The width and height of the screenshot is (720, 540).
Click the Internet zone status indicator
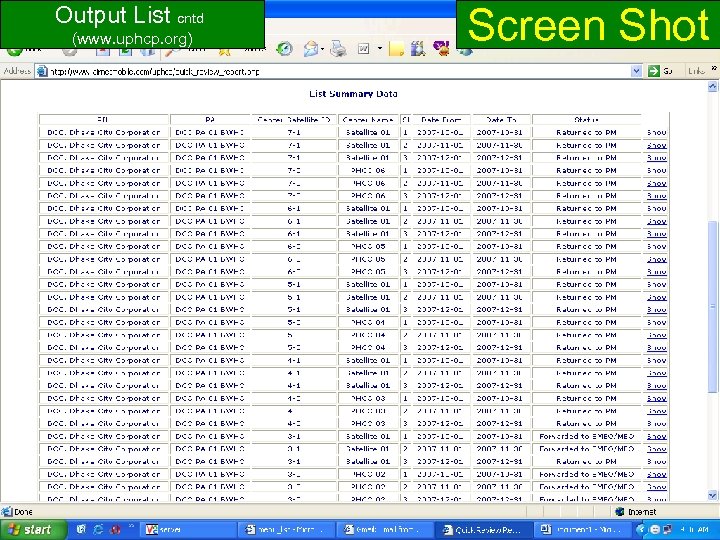pos(636,512)
